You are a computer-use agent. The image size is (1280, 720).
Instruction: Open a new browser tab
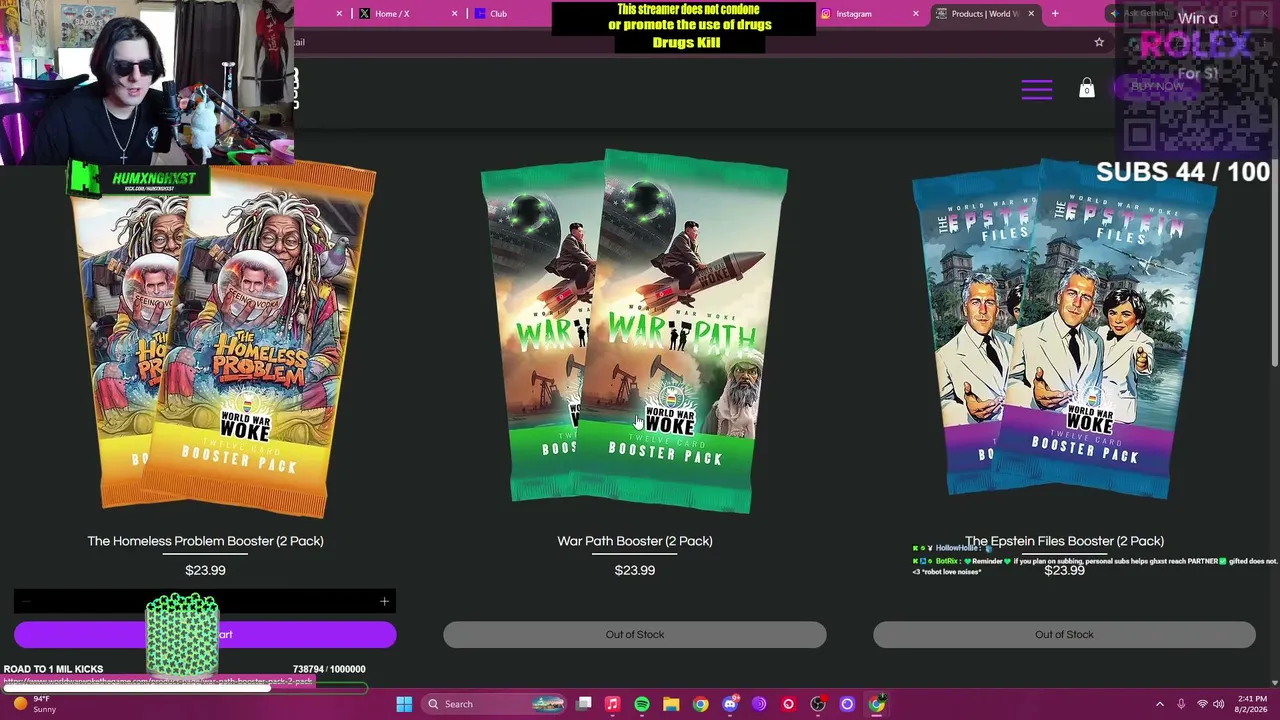pos(1055,14)
